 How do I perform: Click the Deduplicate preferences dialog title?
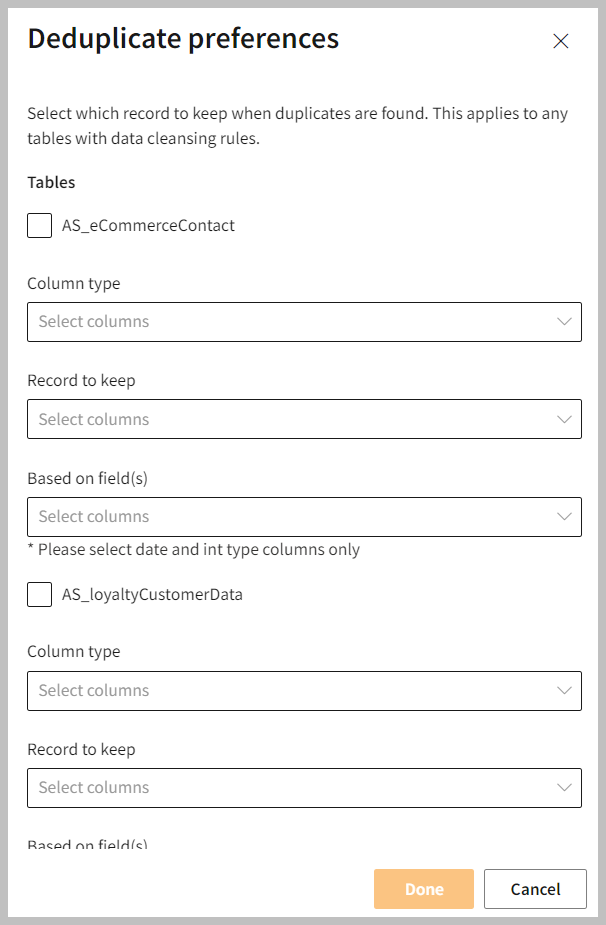tap(183, 39)
